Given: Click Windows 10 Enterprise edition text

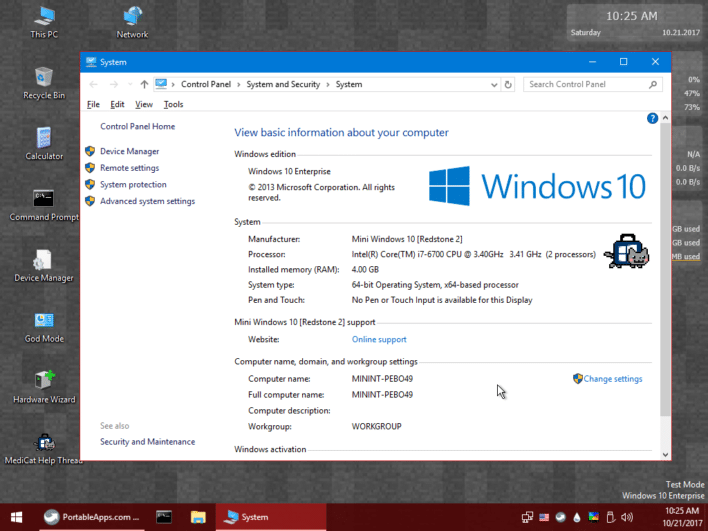Looking at the screenshot, I should click(289, 172).
